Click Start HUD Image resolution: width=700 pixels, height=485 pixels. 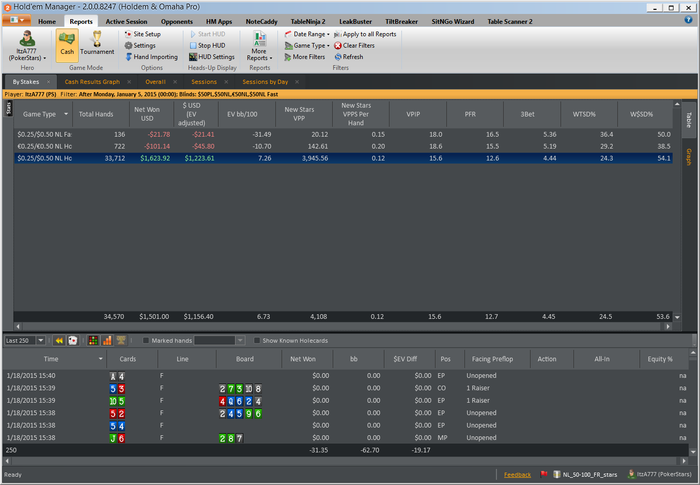(207, 34)
